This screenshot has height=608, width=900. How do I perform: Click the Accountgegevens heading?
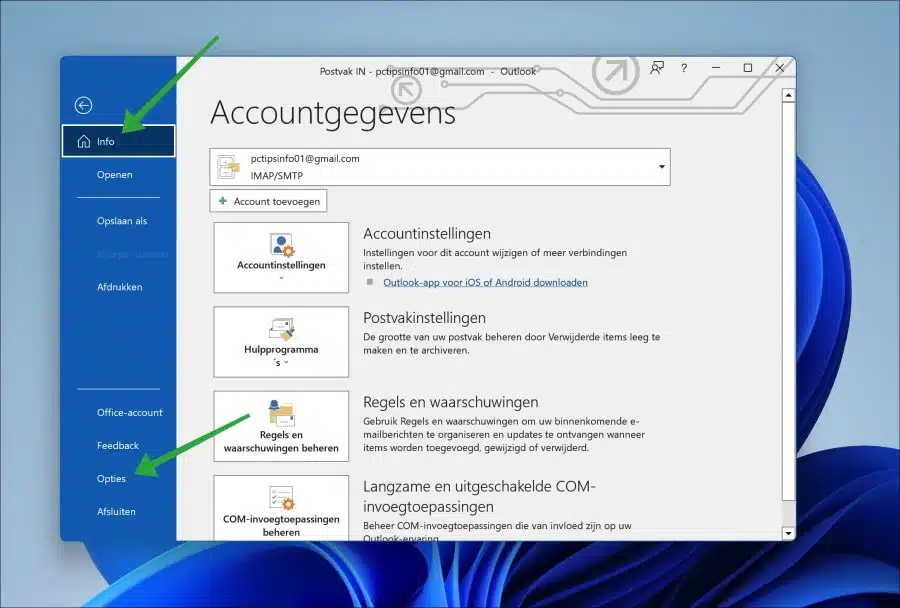(x=333, y=113)
